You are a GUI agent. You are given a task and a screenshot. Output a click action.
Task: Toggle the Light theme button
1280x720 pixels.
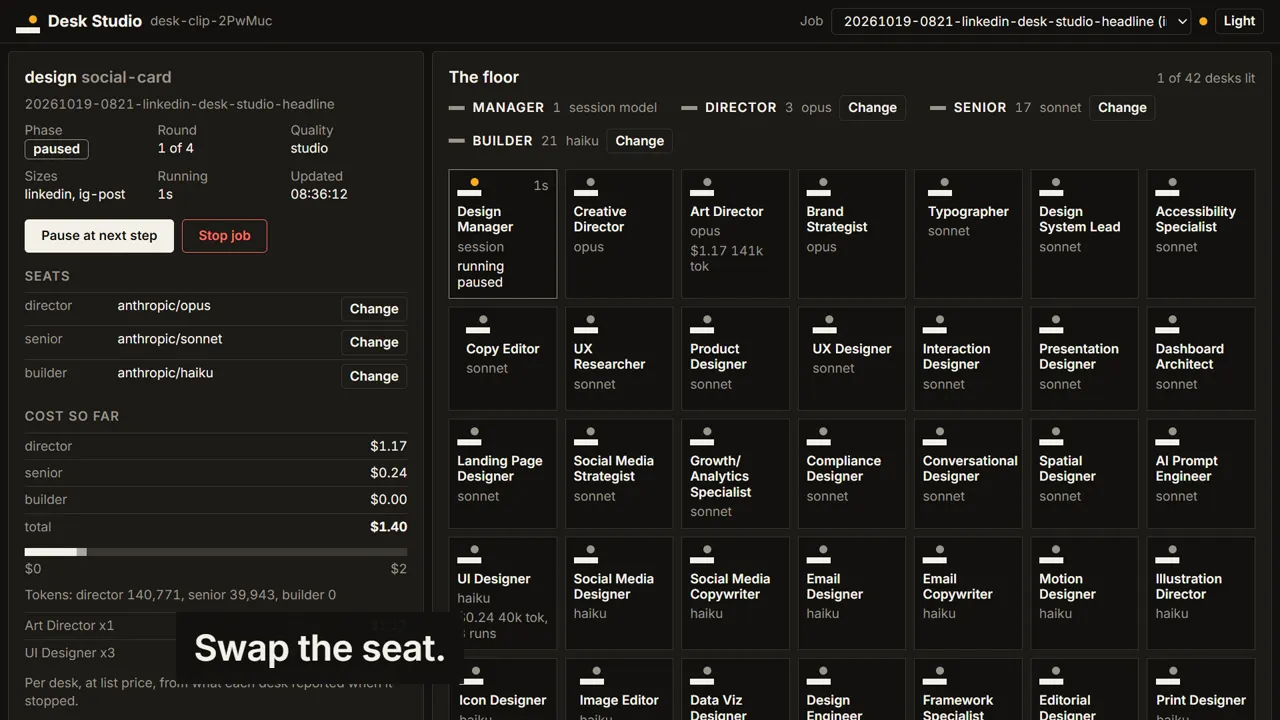click(1239, 21)
